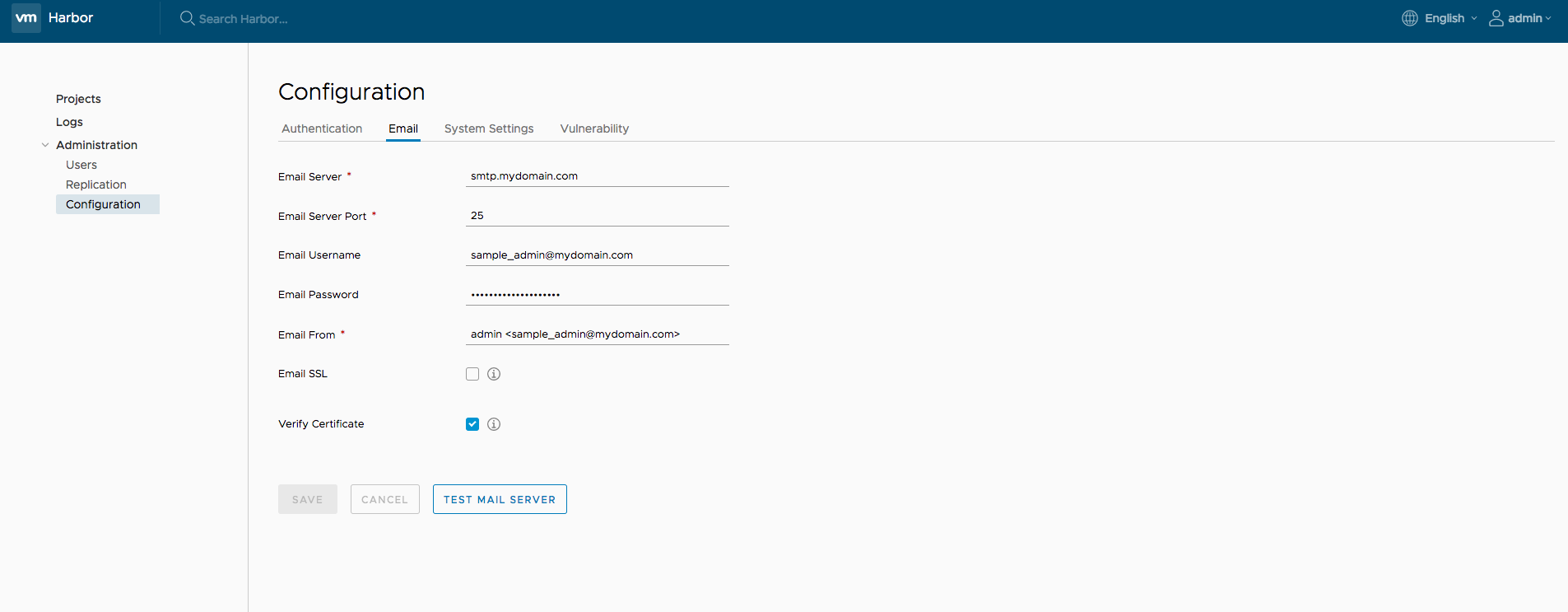Switch to the System Settings tab

pyautogui.click(x=489, y=128)
